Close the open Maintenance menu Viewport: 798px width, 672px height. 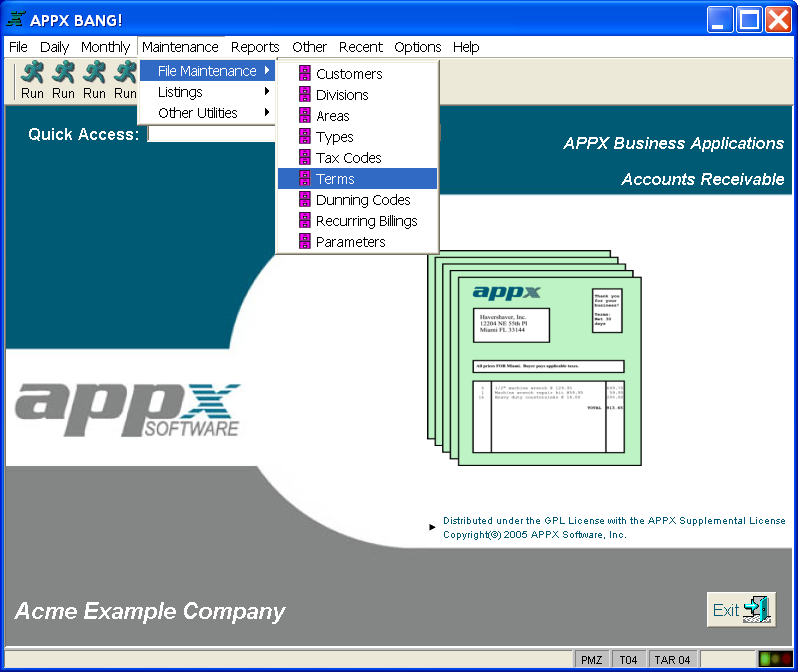coord(180,47)
